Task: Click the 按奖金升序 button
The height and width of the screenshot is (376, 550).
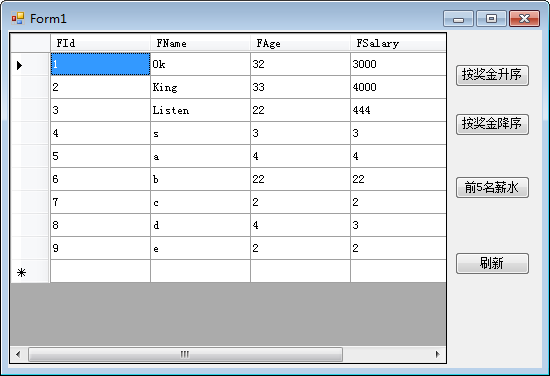Action: coord(492,75)
